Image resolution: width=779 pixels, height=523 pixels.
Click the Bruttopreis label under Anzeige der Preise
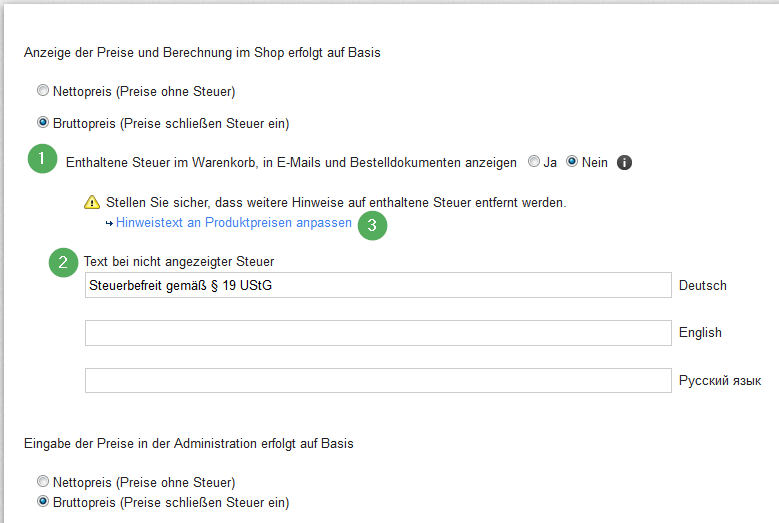pyautogui.click(x=171, y=123)
